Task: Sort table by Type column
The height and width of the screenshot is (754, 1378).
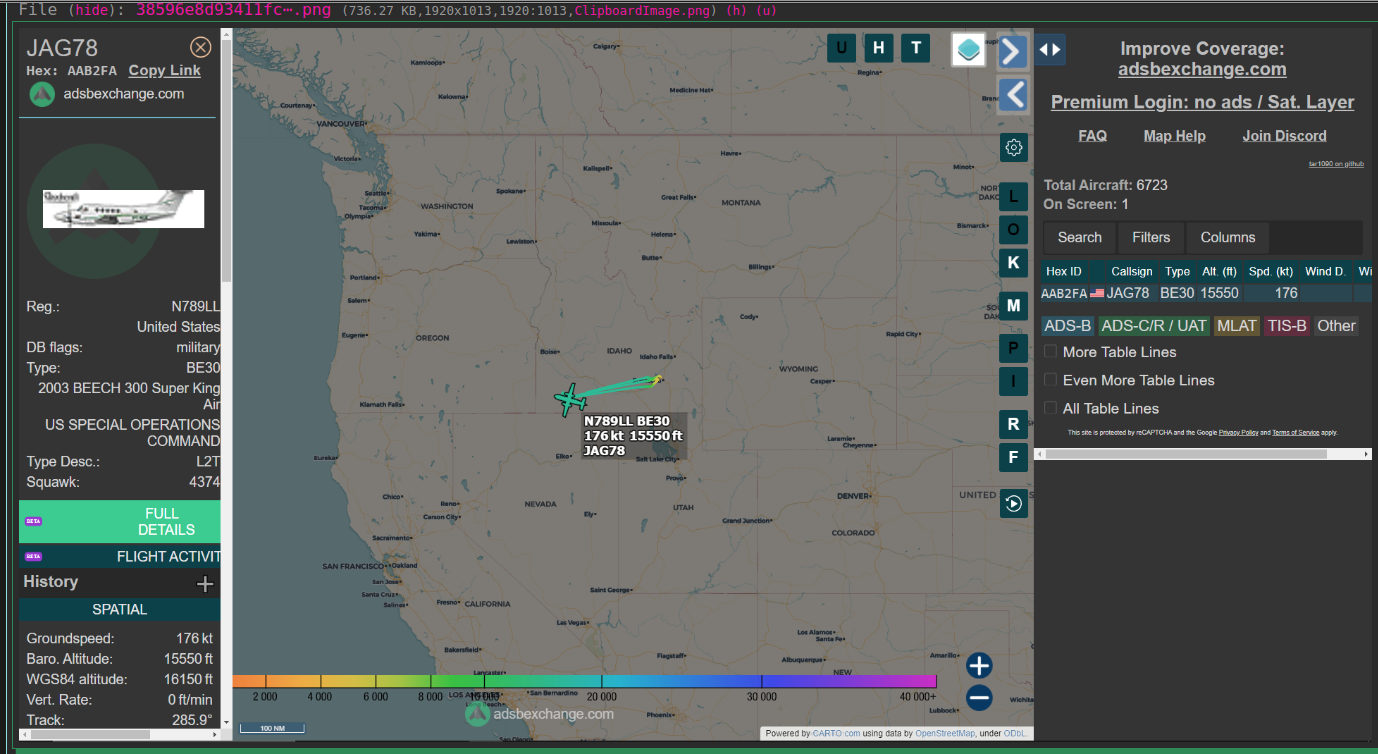Action: [1178, 271]
